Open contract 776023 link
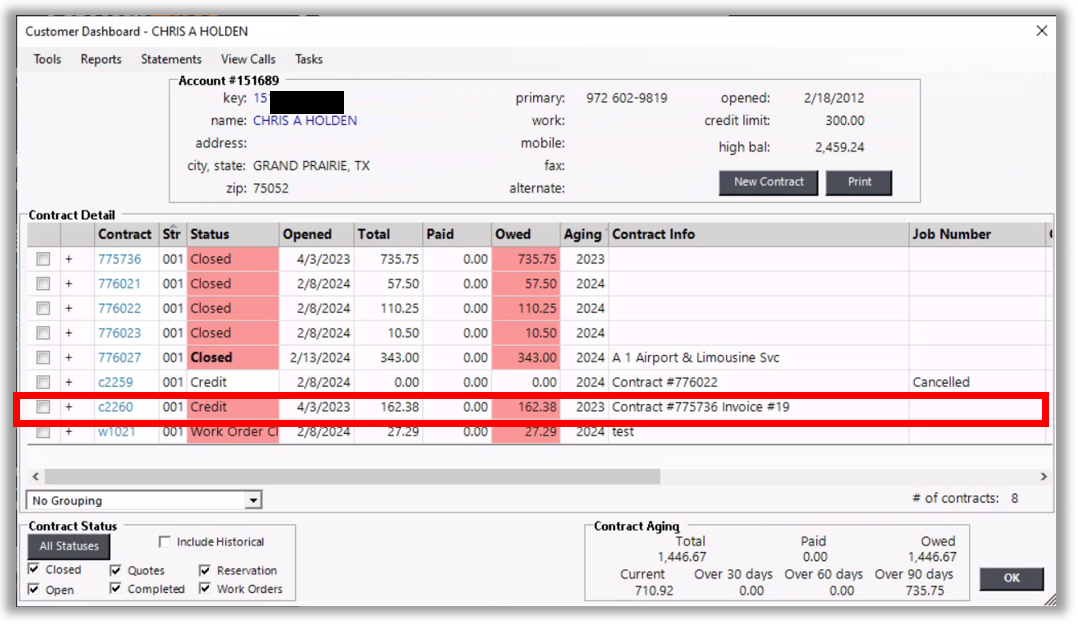The width and height of the screenshot is (1078, 629). pos(119,333)
